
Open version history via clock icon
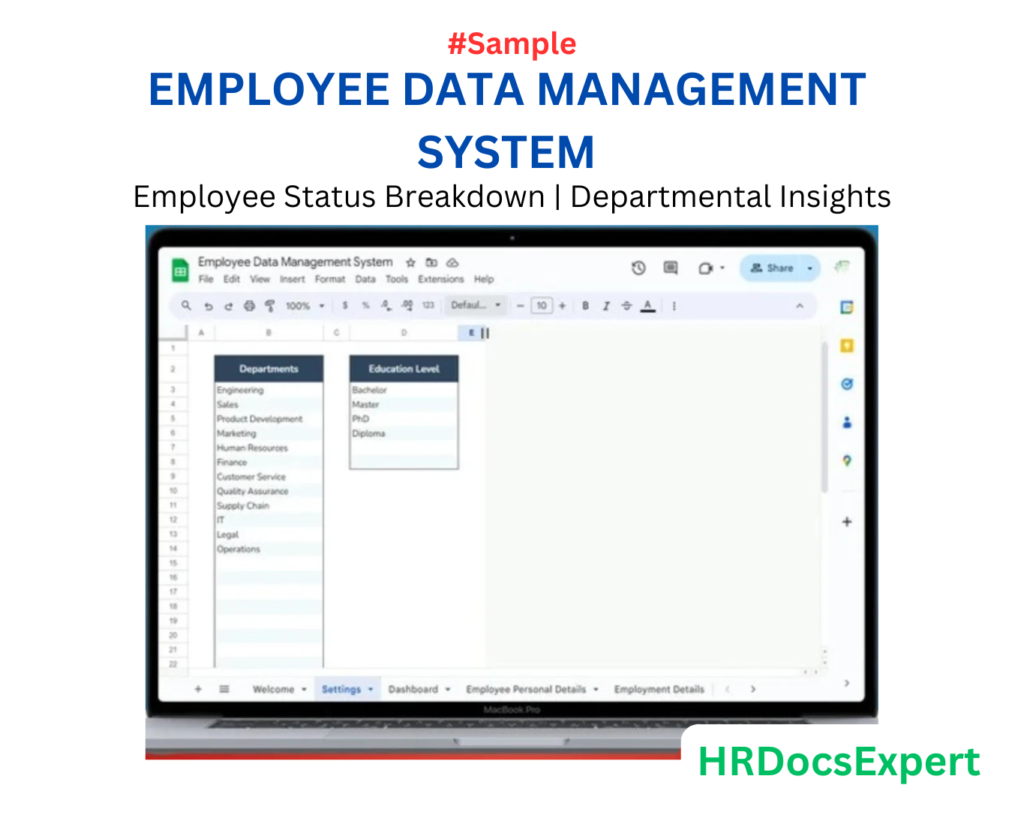coord(638,268)
